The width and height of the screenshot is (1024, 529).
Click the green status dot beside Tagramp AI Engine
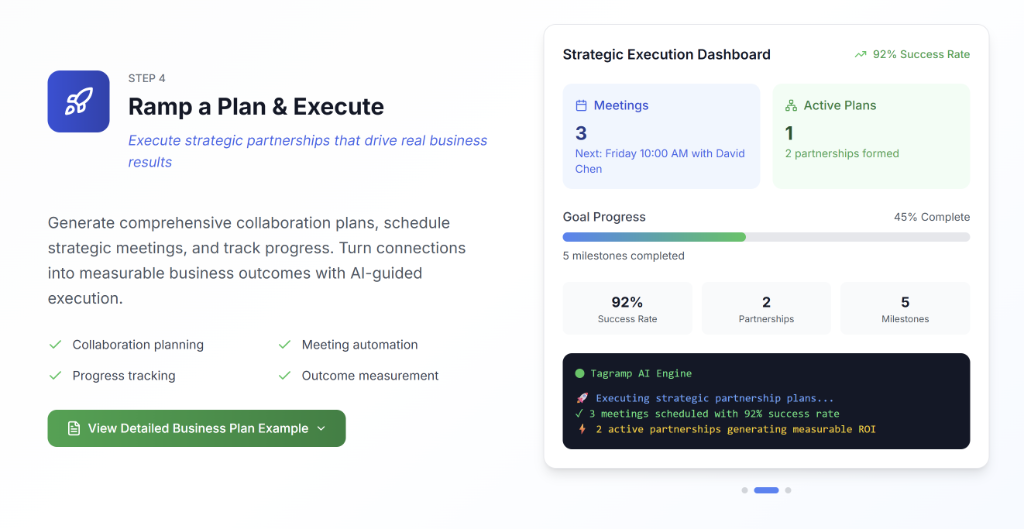coord(579,374)
